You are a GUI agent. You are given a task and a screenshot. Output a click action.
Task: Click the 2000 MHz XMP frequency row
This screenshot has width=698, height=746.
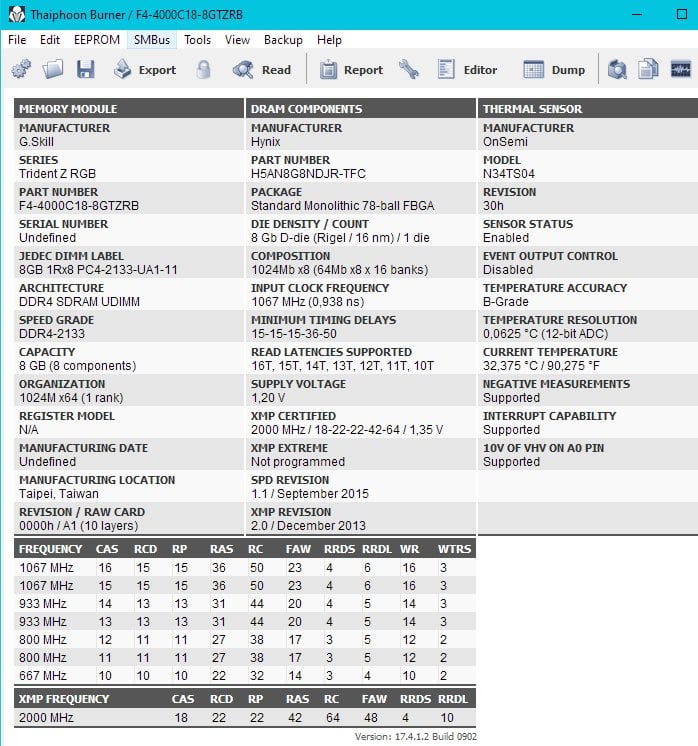[245, 717]
